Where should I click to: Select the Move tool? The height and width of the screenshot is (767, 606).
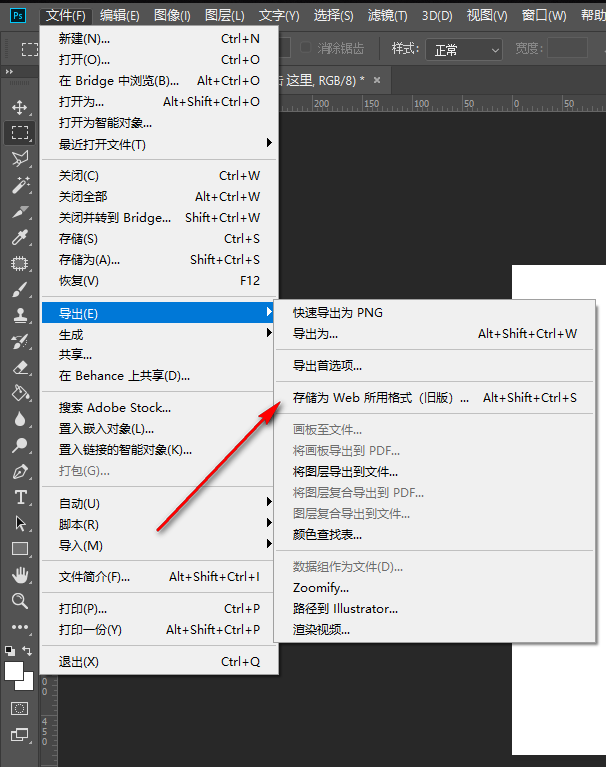pyautogui.click(x=20, y=107)
